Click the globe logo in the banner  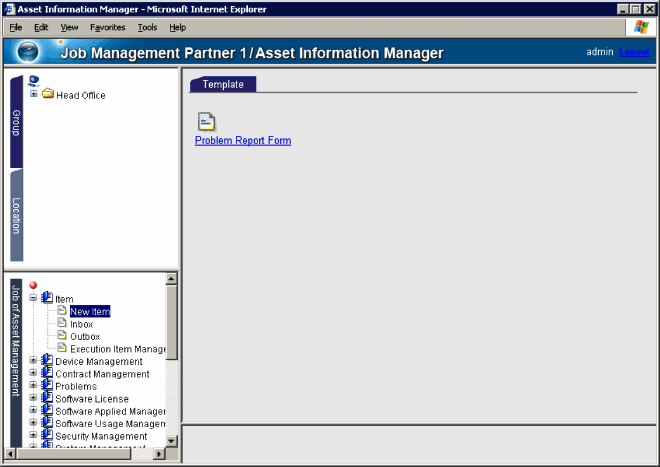[28, 52]
